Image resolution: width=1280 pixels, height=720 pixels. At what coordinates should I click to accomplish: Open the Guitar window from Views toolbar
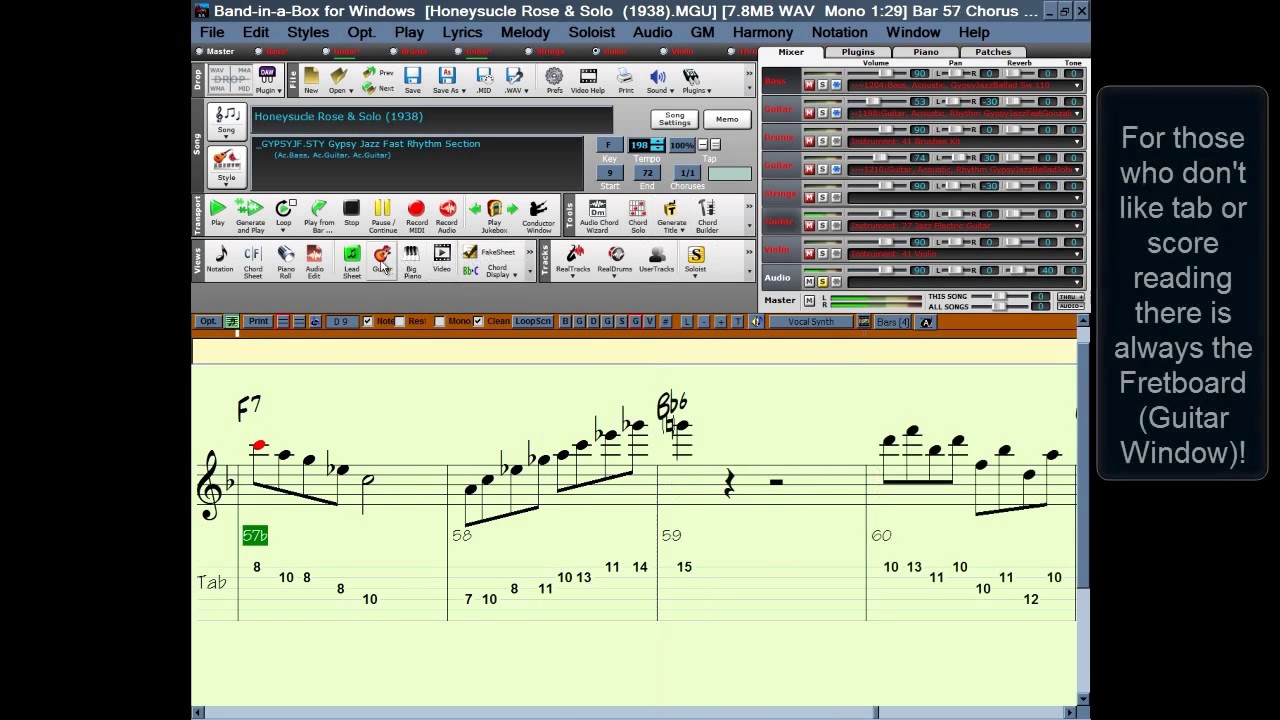pos(382,260)
